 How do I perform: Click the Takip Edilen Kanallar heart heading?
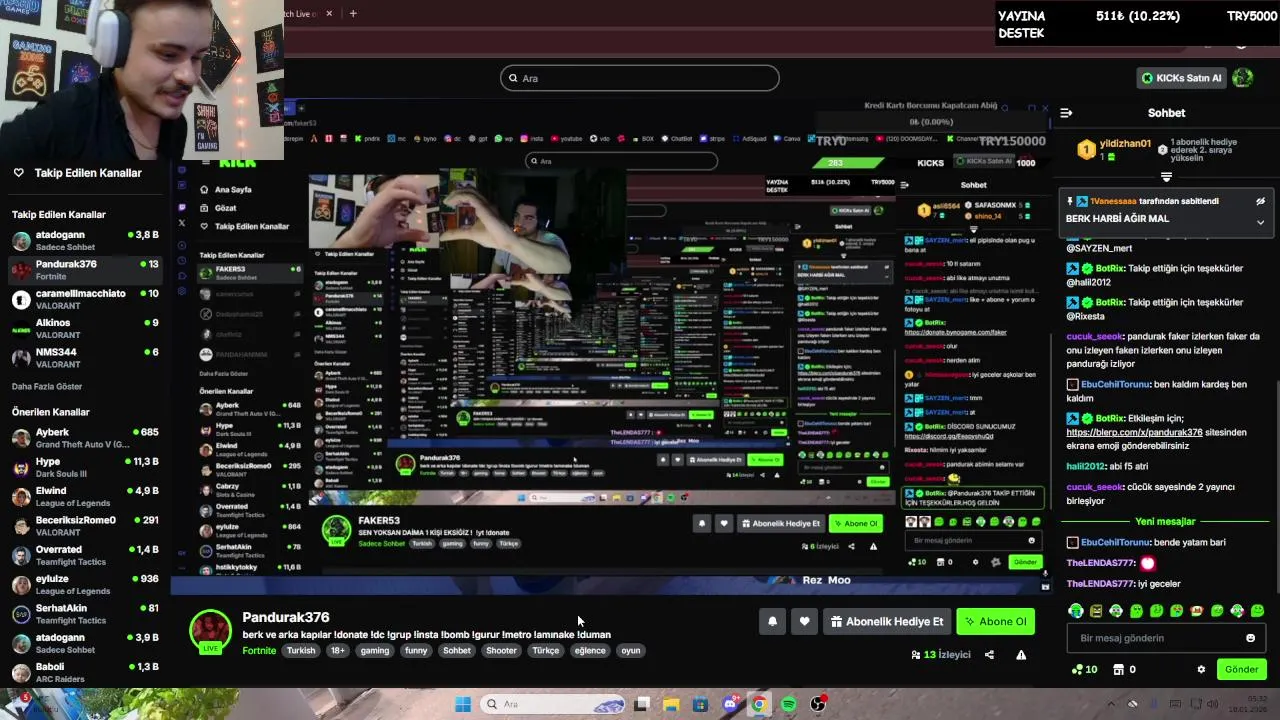(77, 173)
